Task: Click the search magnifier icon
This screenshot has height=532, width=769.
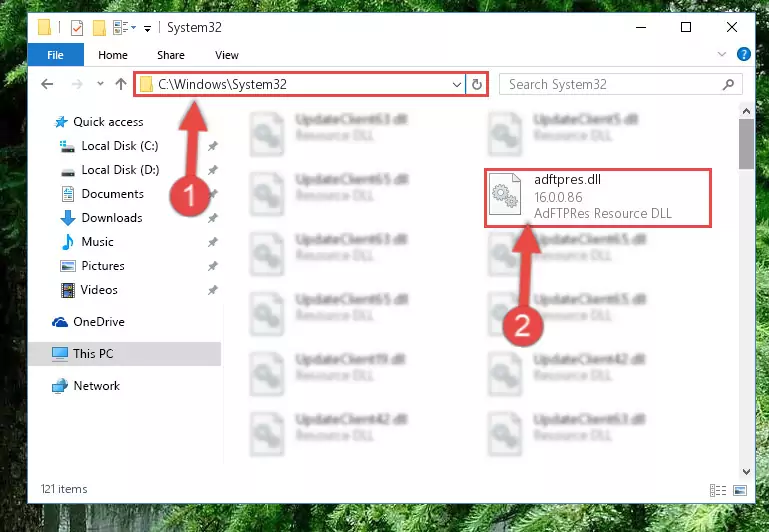Action: tap(728, 84)
